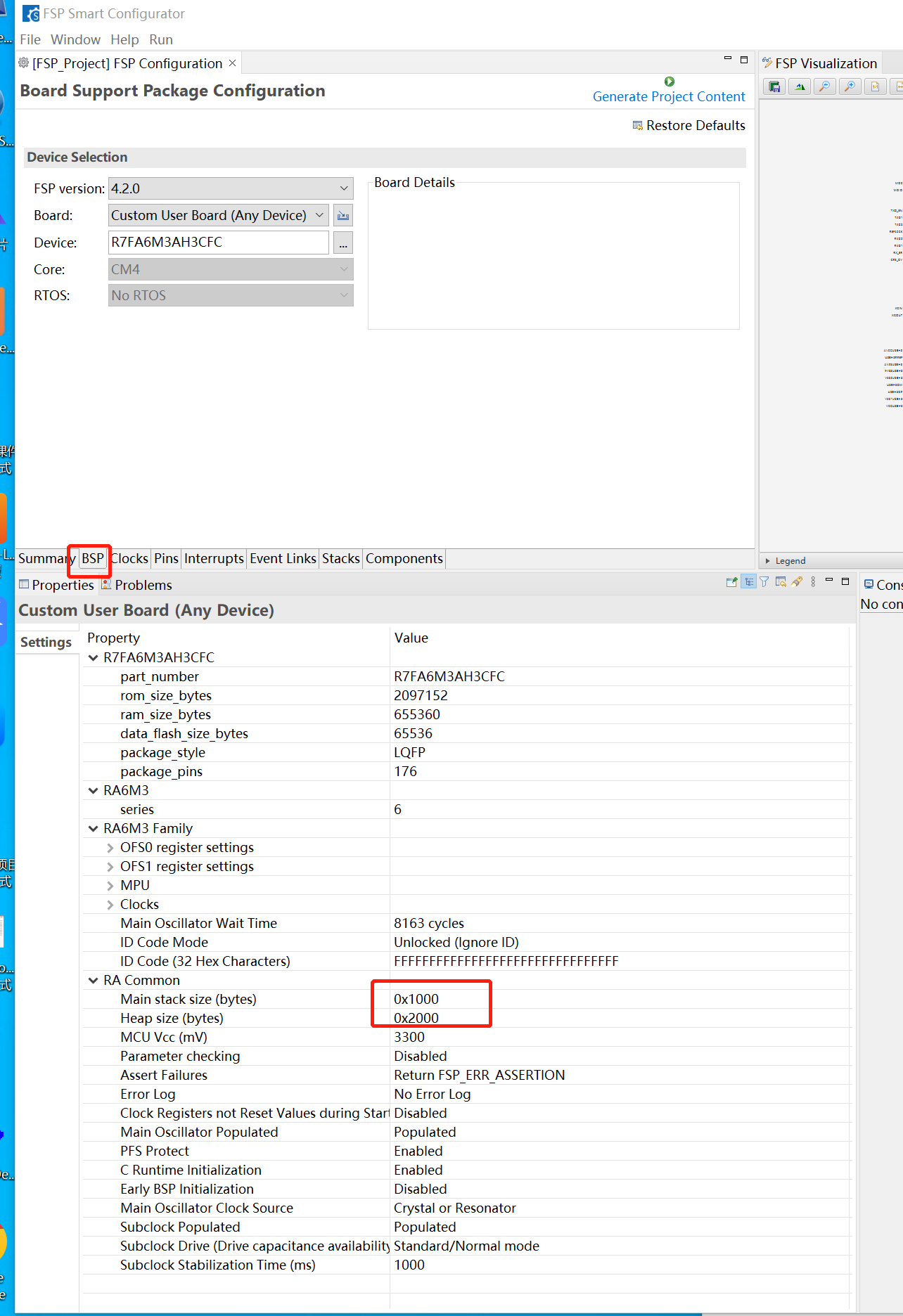The image size is (903, 1316).
Task: Click Main Oscillator Wait Time value
Action: point(429,924)
